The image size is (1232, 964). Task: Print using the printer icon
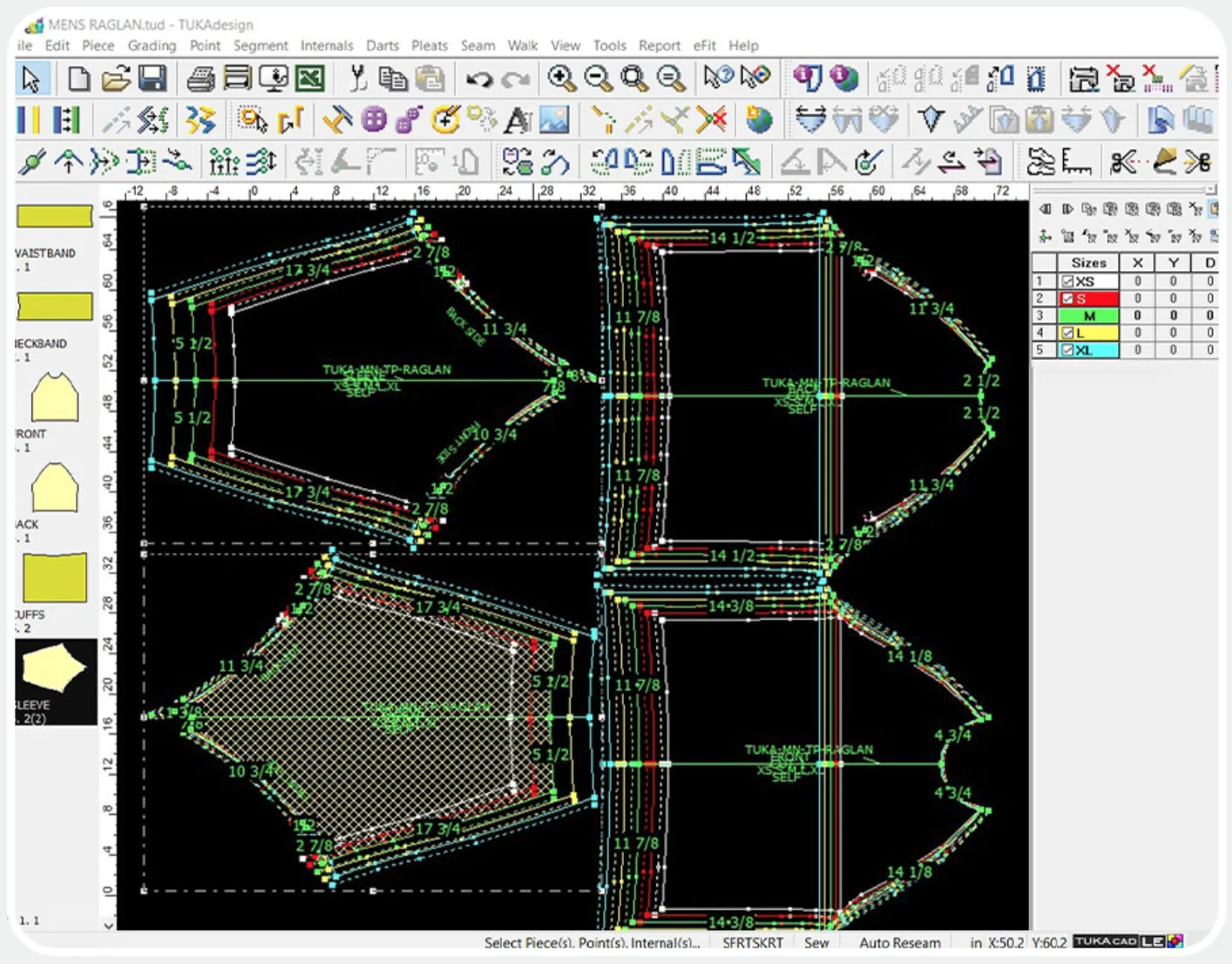[x=200, y=79]
